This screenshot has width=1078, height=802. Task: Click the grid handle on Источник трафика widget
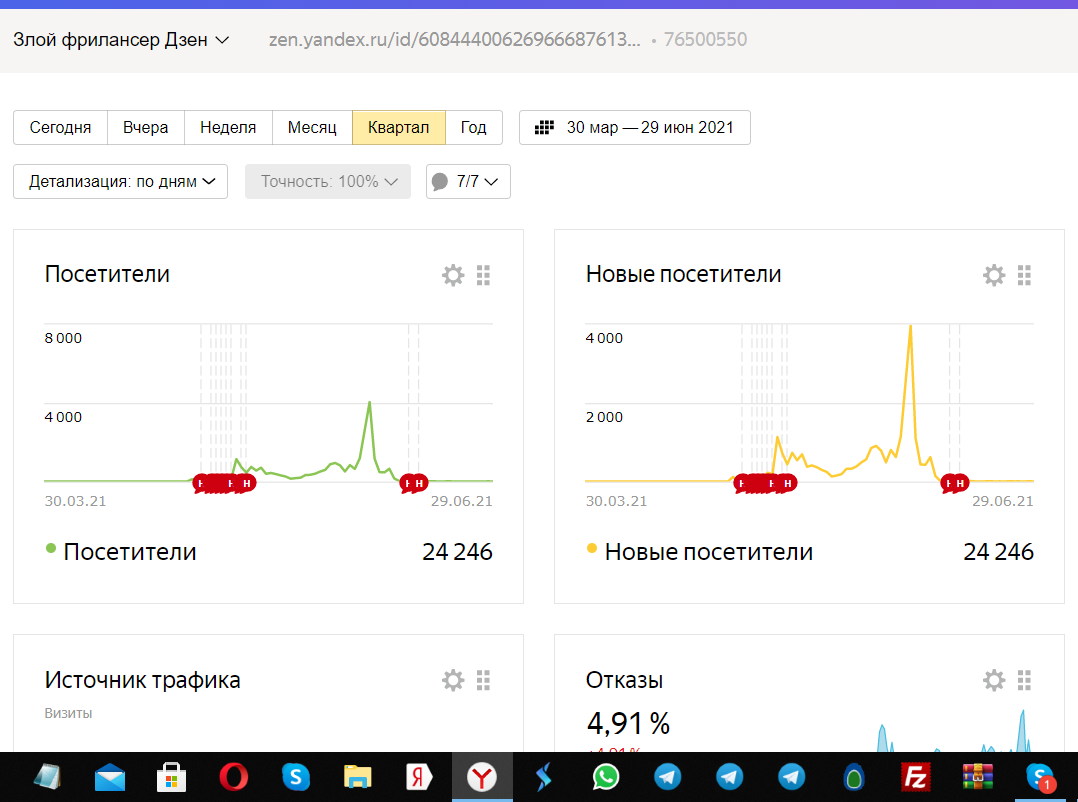[x=483, y=680]
